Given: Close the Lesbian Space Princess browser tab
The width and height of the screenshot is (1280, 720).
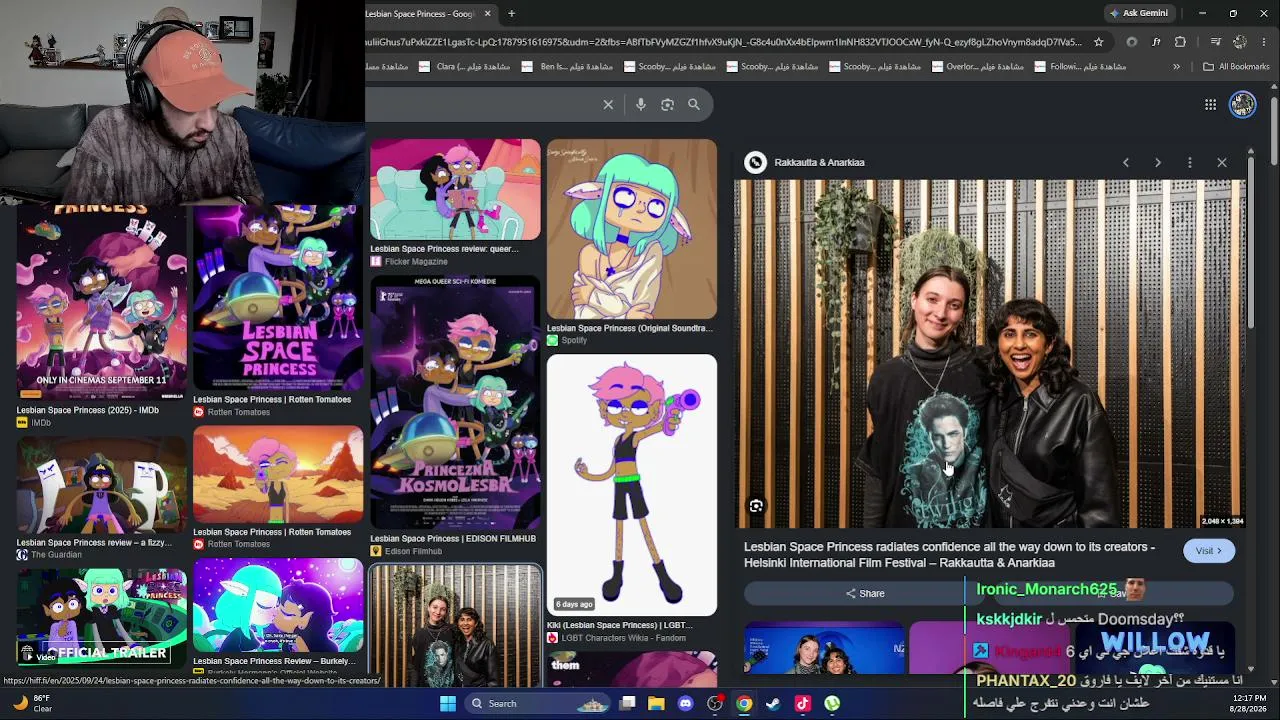Looking at the screenshot, I should point(488,13).
